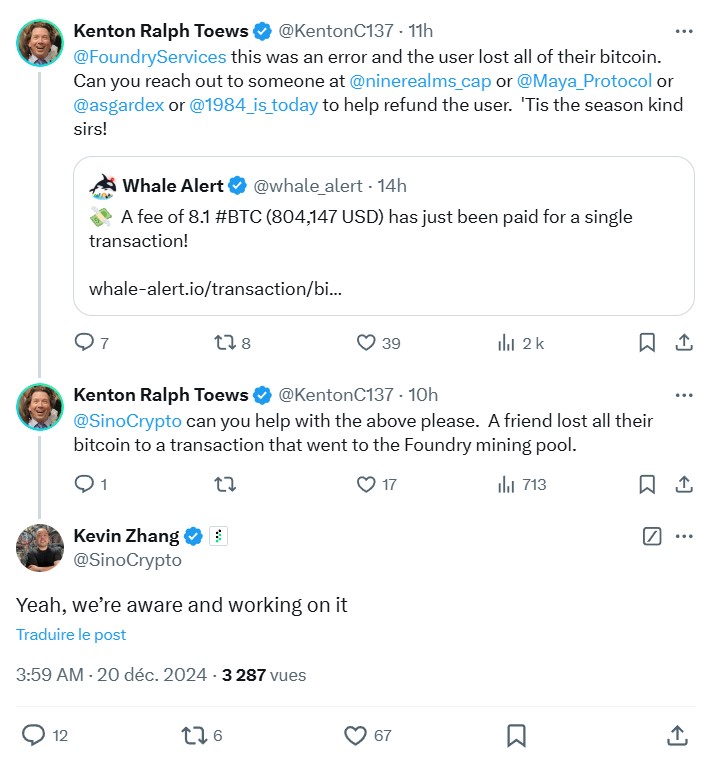This screenshot has height=763, width=712.
Task: Open the @Maya_Protocol mention
Action: click(x=584, y=81)
